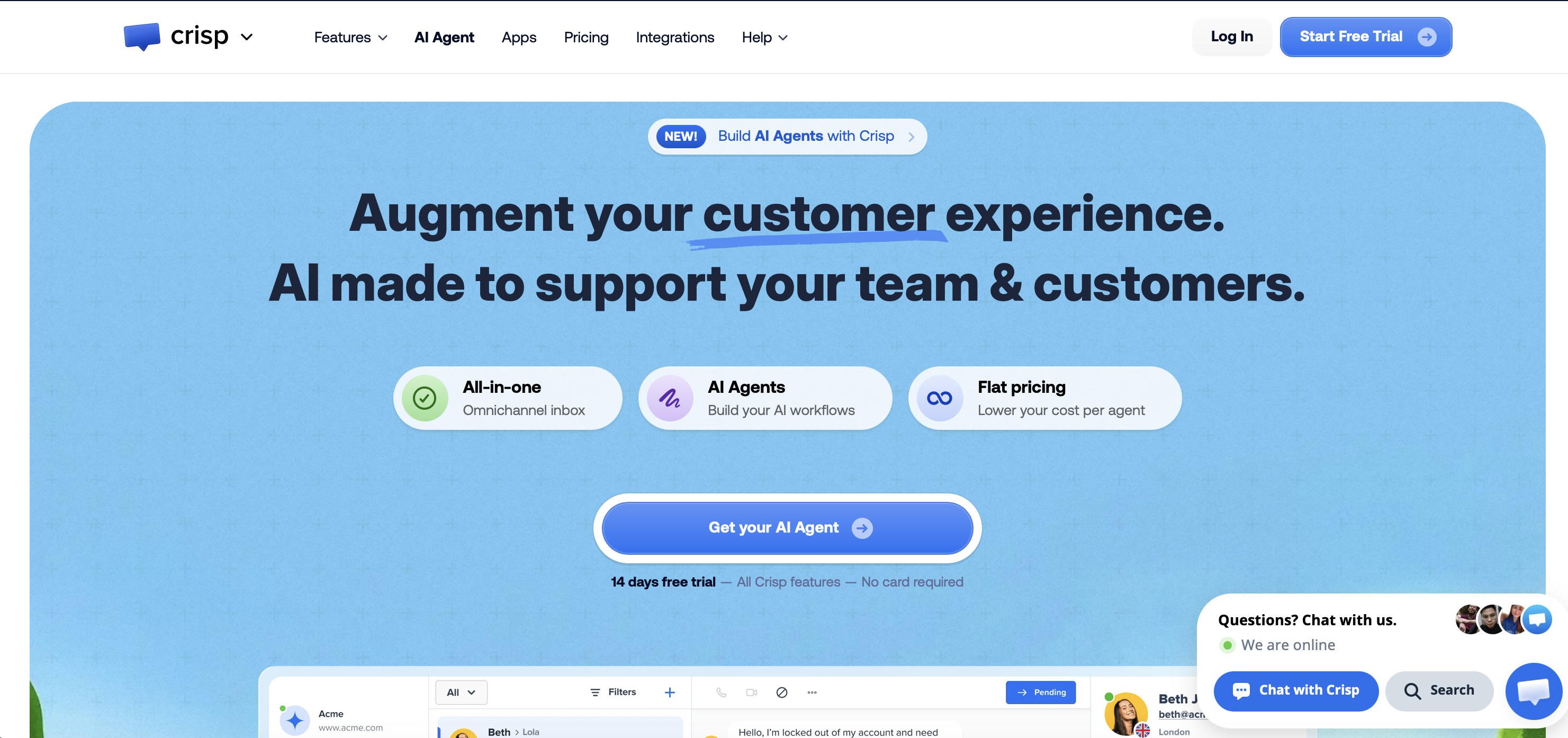Image resolution: width=1568 pixels, height=738 pixels.
Task: Open the Apps nav item
Action: (x=519, y=37)
